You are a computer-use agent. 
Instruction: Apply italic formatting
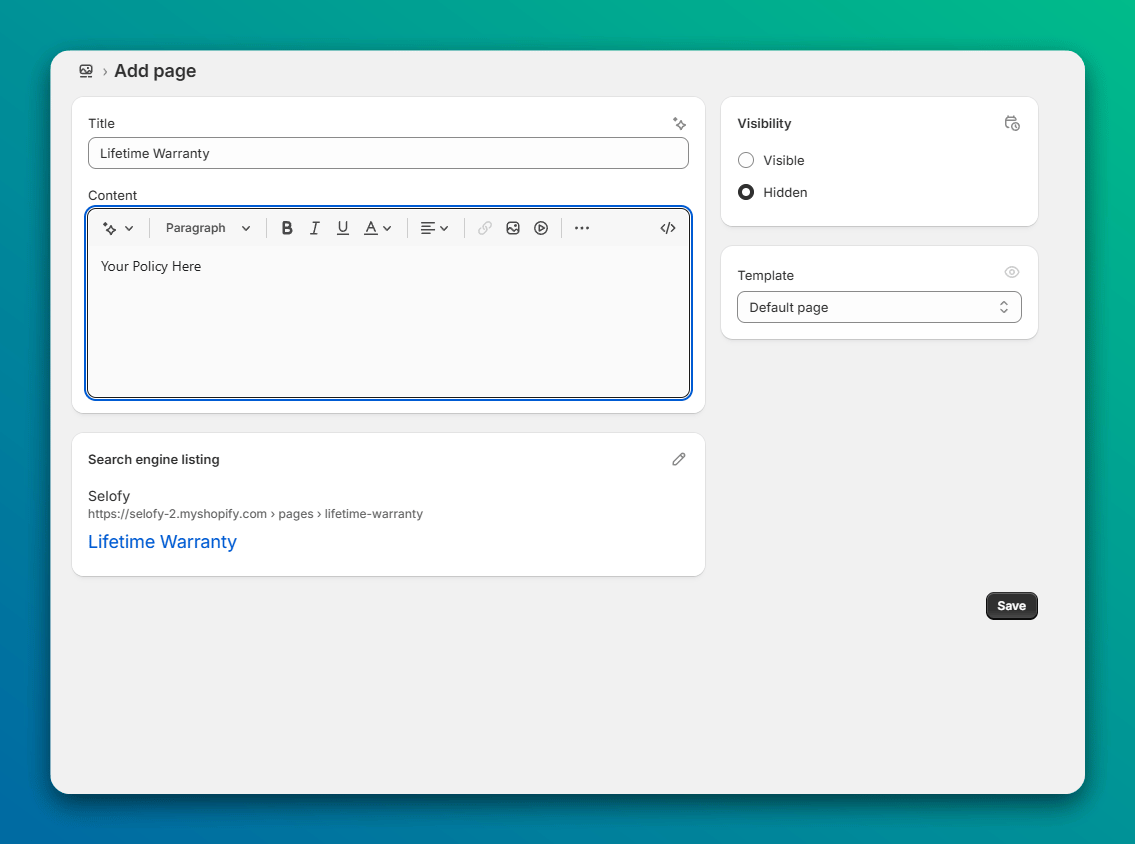pos(314,228)
